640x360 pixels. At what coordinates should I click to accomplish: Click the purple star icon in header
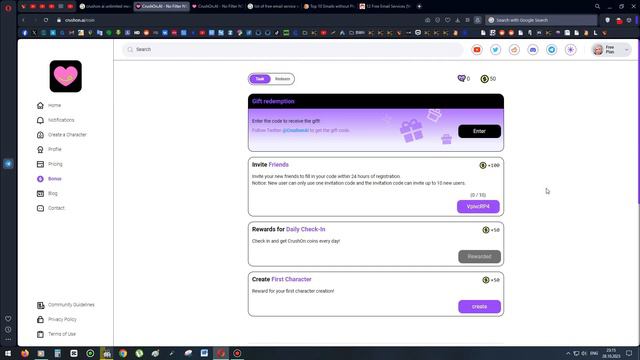coord(571,50)
